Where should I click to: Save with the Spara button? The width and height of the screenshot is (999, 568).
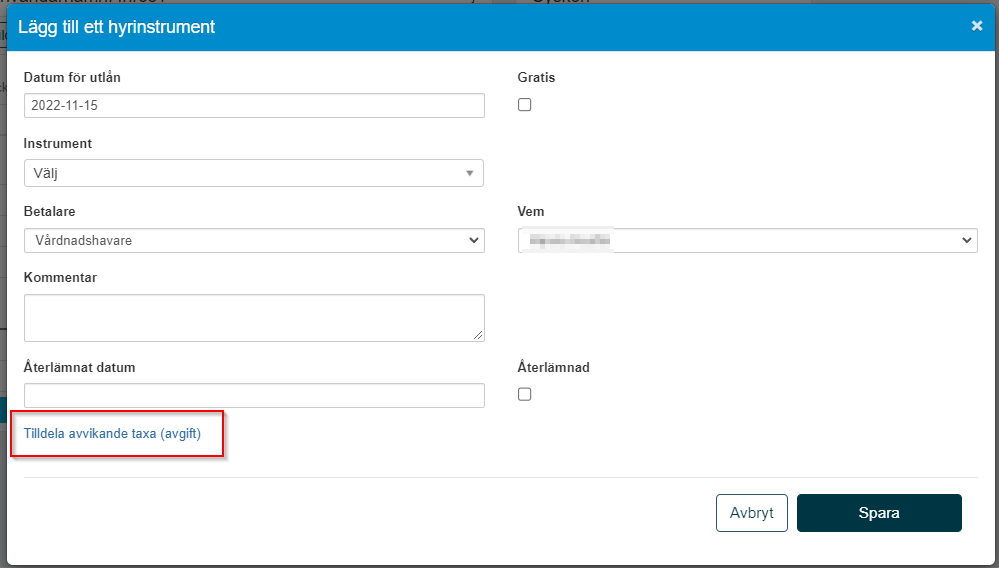point(879,513)
